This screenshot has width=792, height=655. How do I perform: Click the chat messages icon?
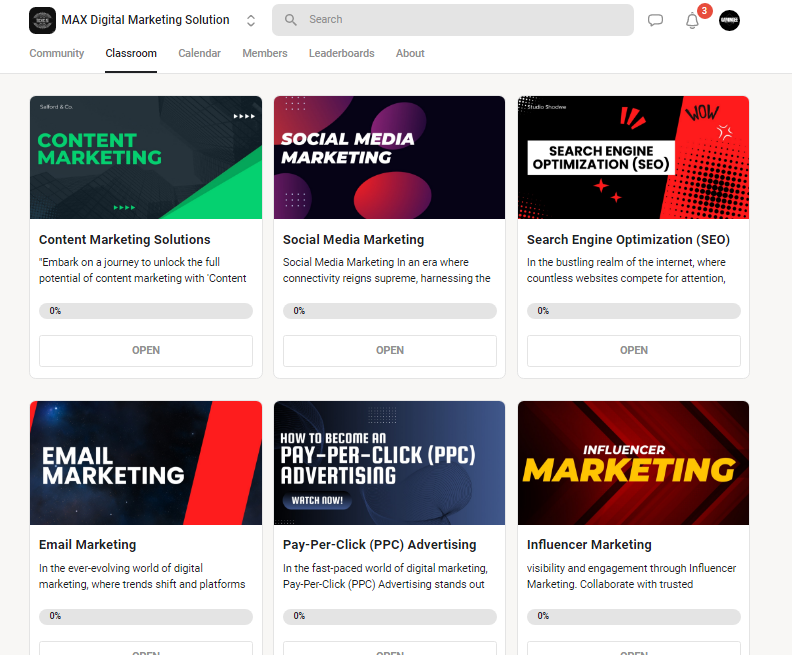click(x=655, y=20)
